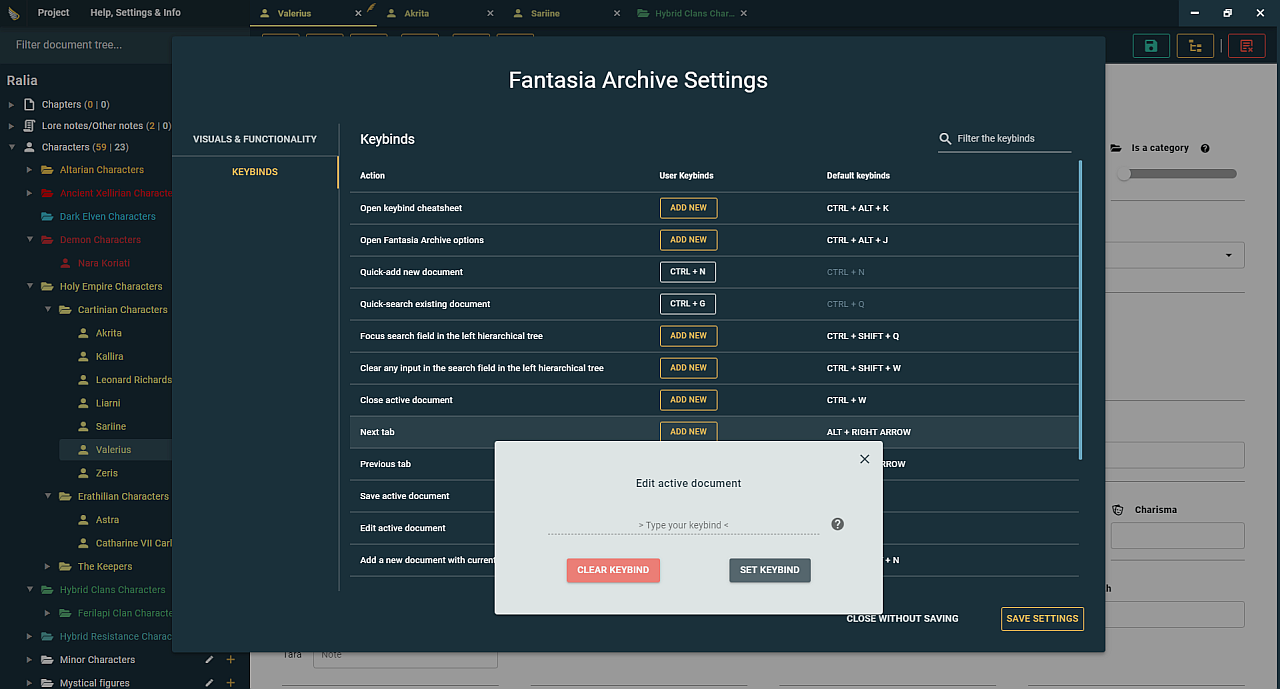
Task: Expand The Keepers folder
Action: (x=48, y=567)
